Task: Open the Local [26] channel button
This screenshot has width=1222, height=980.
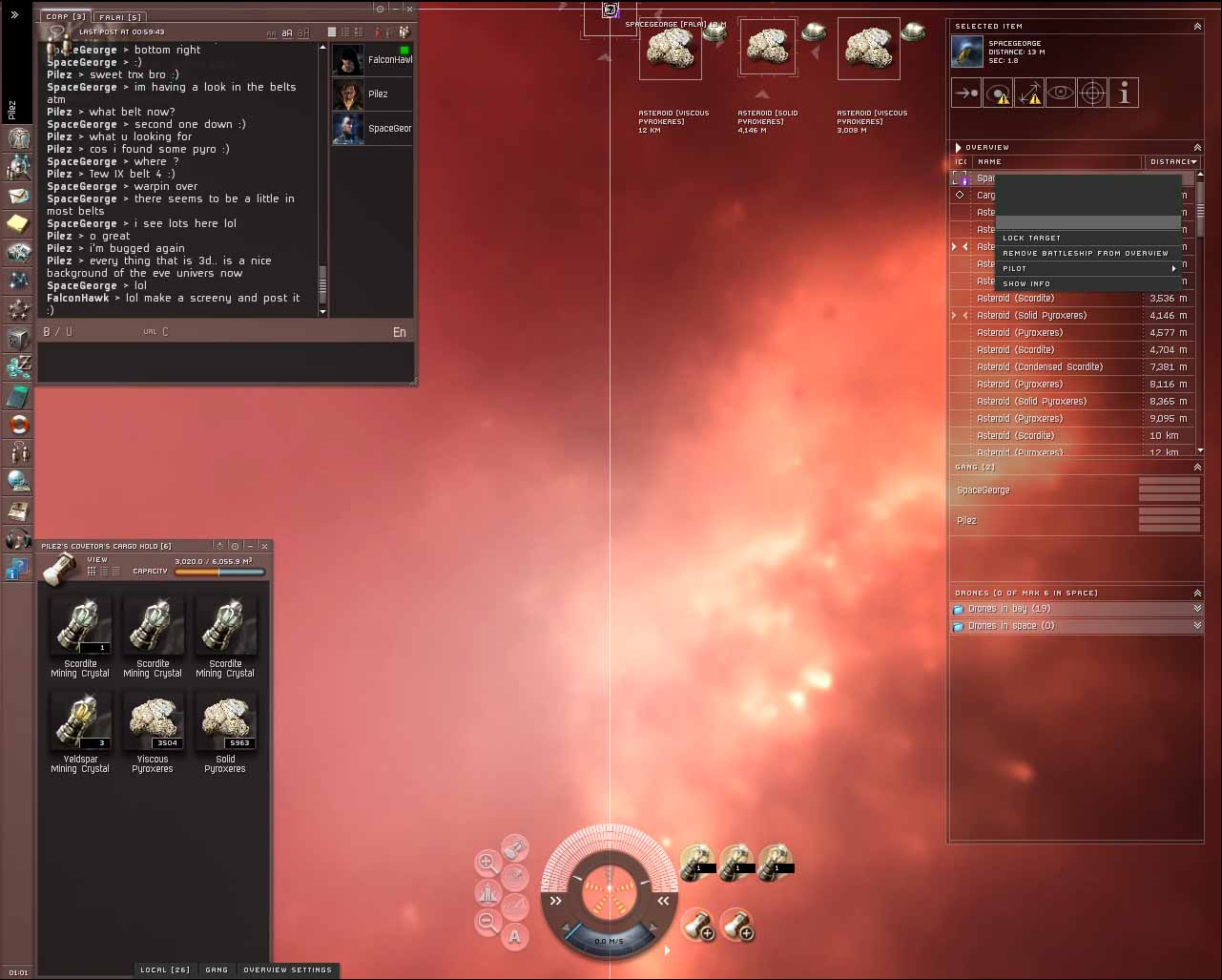Action: [x=165, y=970]
